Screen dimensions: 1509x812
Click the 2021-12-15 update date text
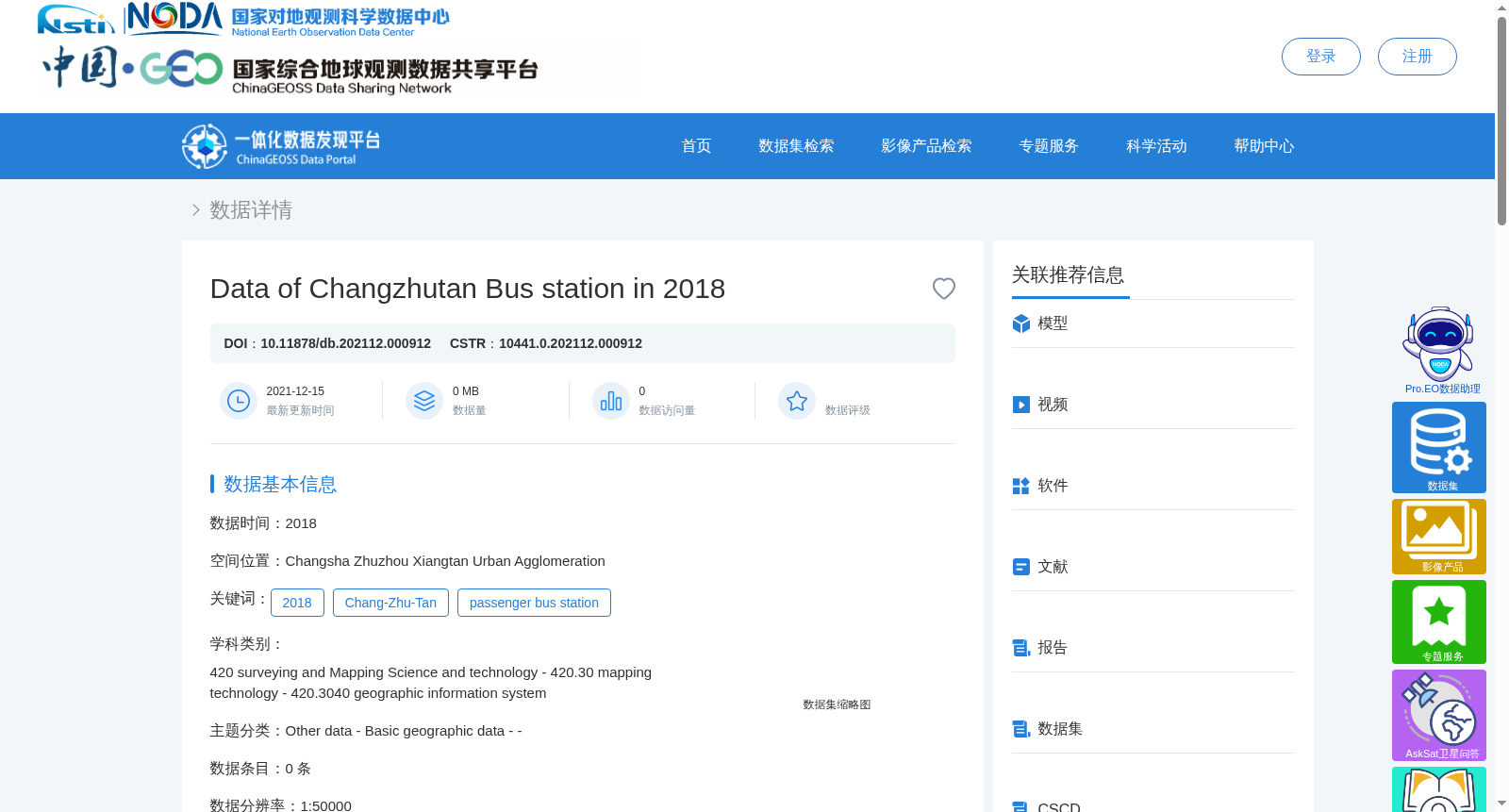click(295, 391)
